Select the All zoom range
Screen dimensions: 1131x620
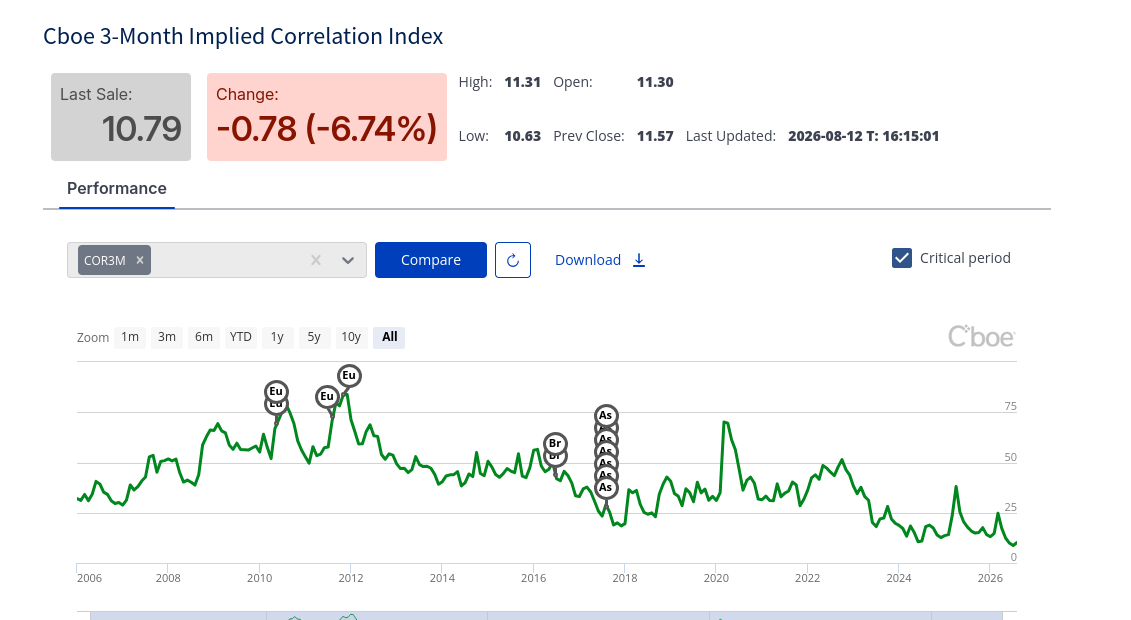pyautogui.click(x=390, y=337)
